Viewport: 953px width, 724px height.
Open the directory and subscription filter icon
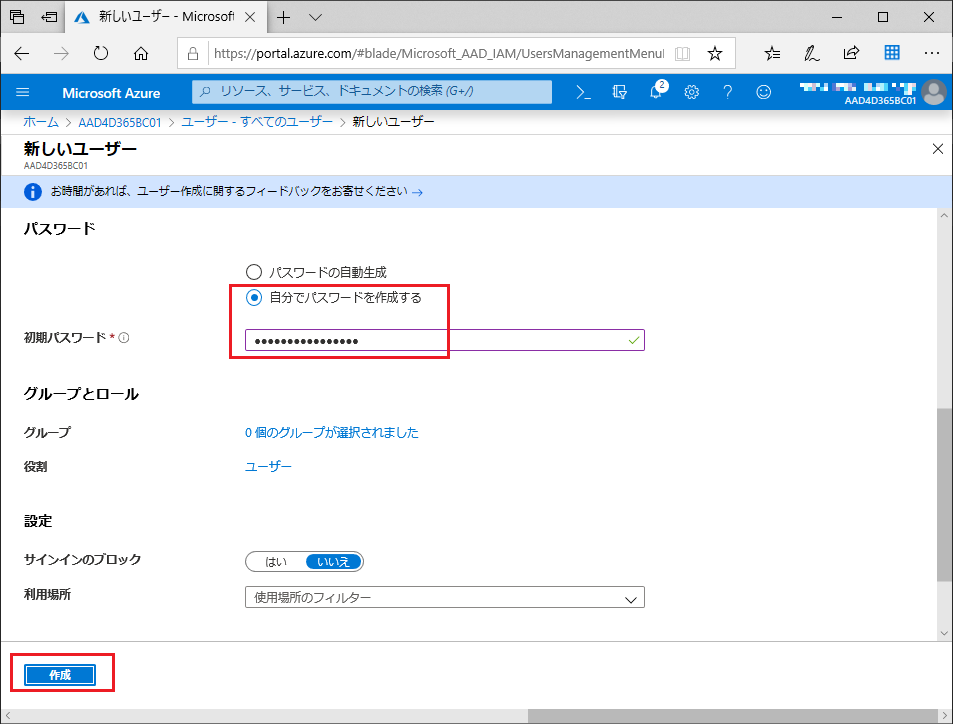(620, 92)
